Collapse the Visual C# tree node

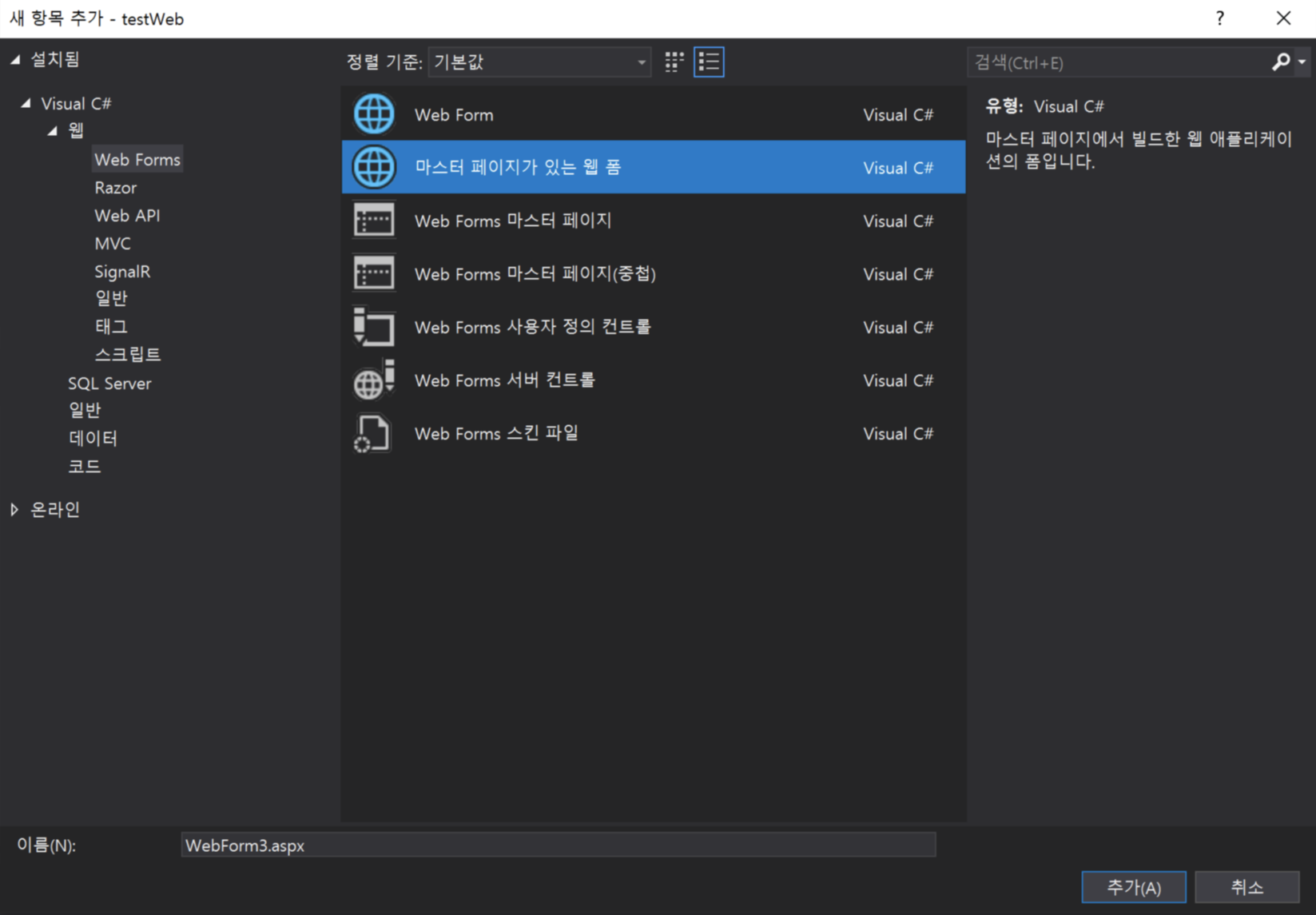point(26,103)
